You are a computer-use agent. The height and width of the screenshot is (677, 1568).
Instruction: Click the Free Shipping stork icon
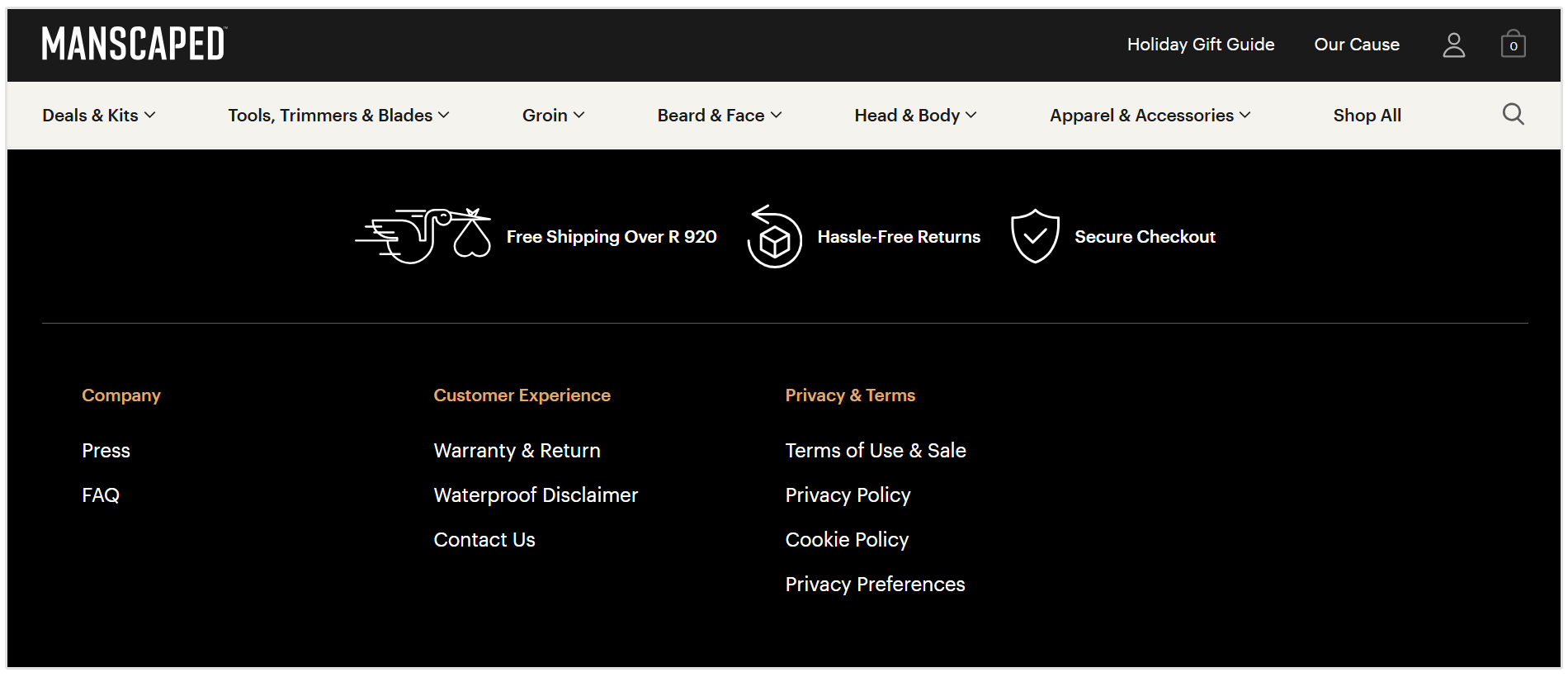point(423,235)
